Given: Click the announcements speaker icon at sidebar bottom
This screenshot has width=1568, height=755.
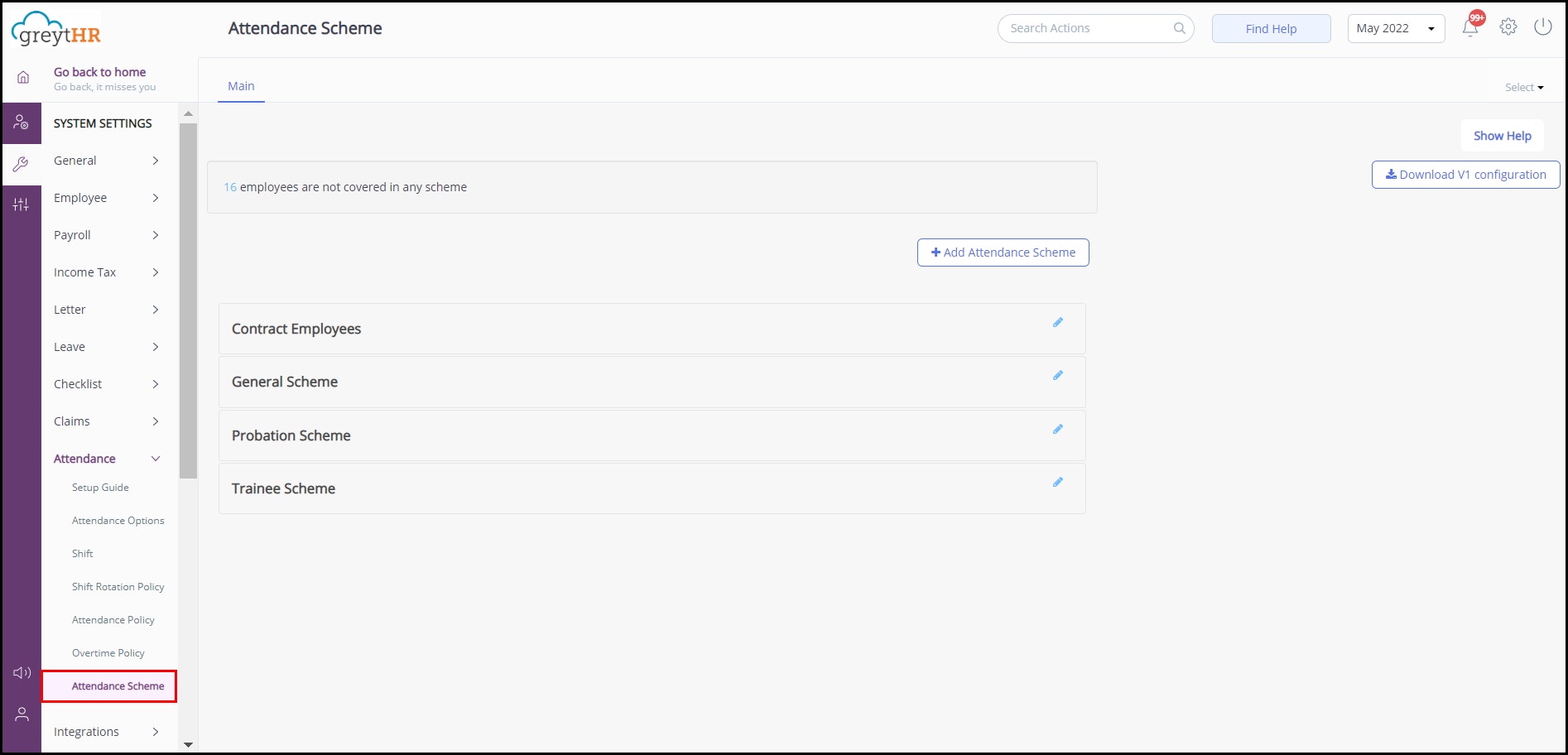Looking at the screenshot, I should tap(22, 672).
